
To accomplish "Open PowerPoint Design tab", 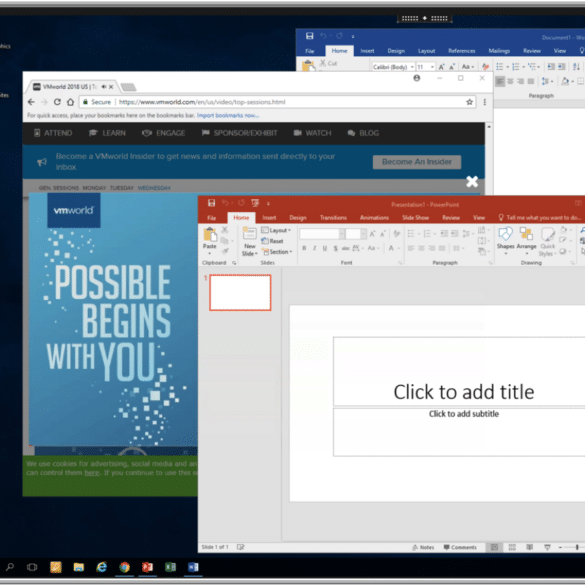I will [x=298, y=218].
